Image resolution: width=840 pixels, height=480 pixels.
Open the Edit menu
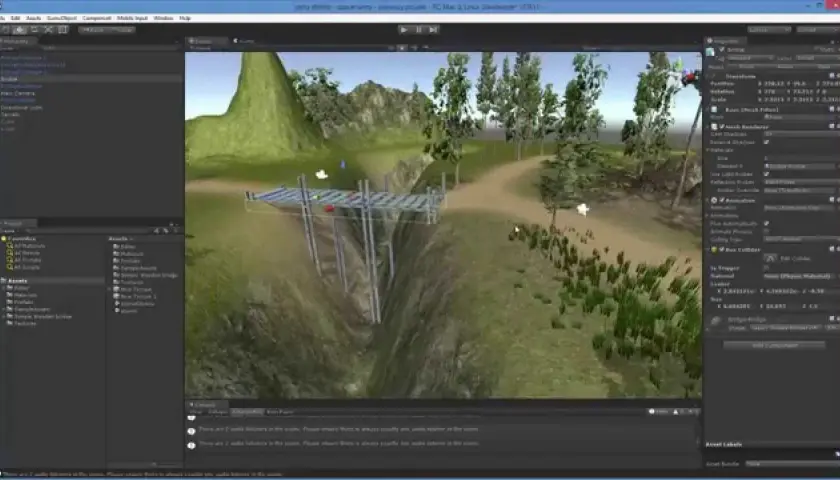15,18
